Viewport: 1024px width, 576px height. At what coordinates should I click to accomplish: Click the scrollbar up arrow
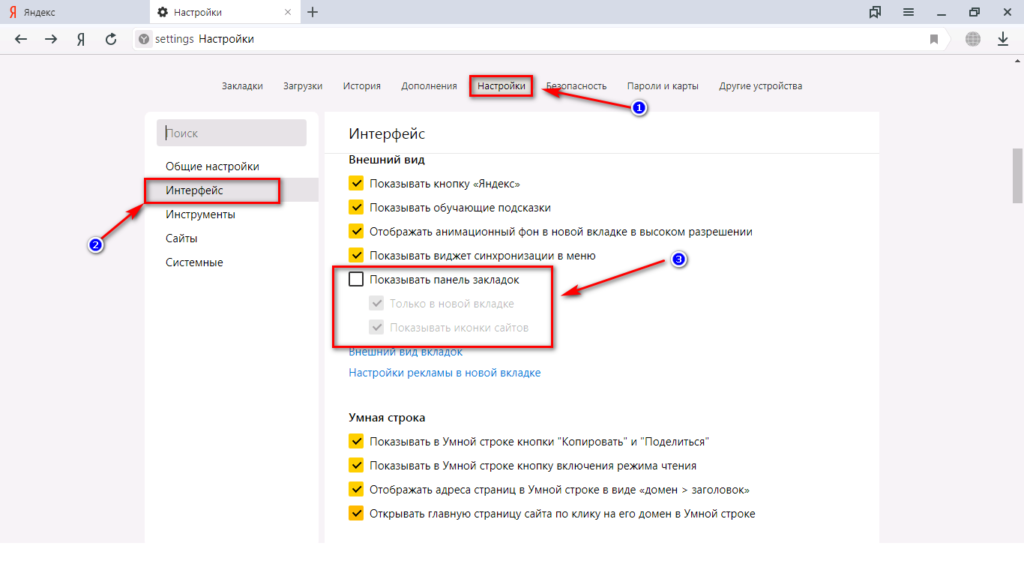1017,61
